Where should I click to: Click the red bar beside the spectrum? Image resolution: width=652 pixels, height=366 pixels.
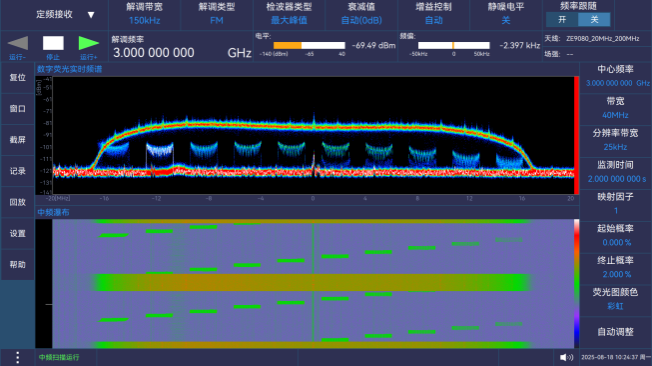(576, 135)
